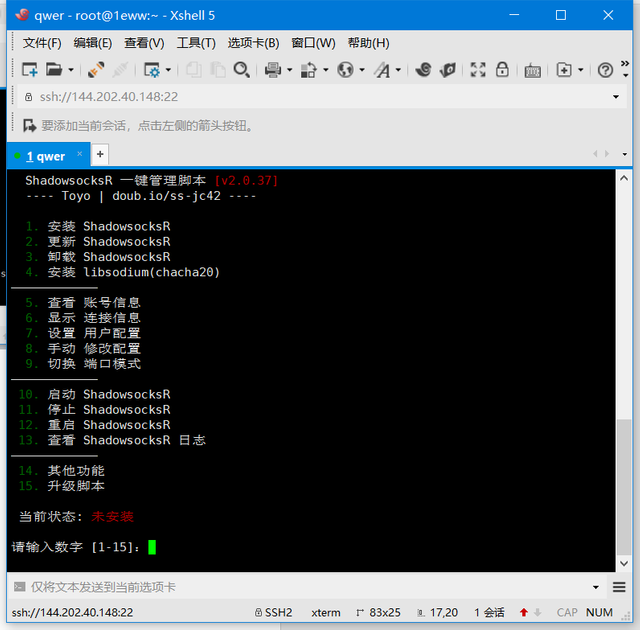Image resolution: width=640 pixels, height=630 pixels.
Task: Click the Paste toolbar icon
Action: [218, 70]
